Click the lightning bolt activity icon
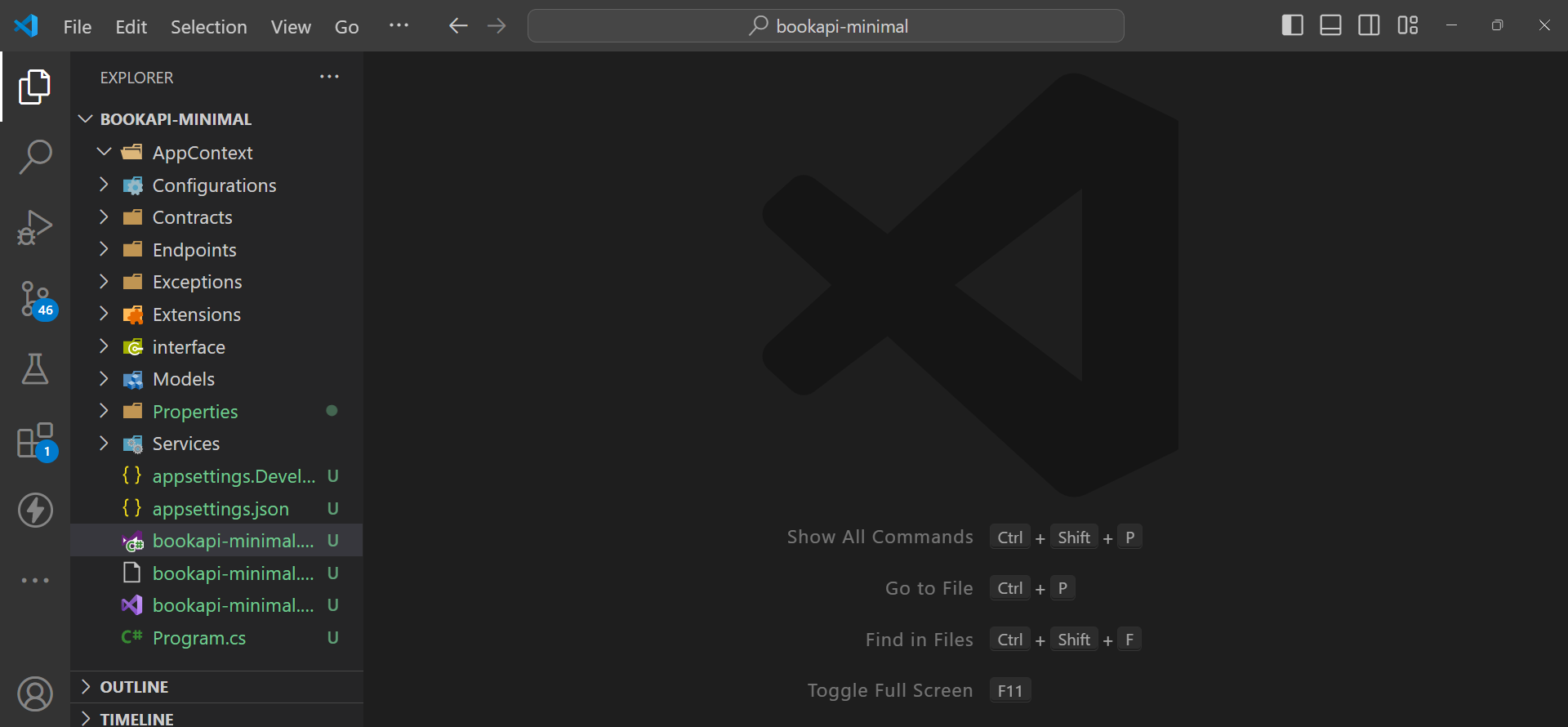 (x=35, y=511)
